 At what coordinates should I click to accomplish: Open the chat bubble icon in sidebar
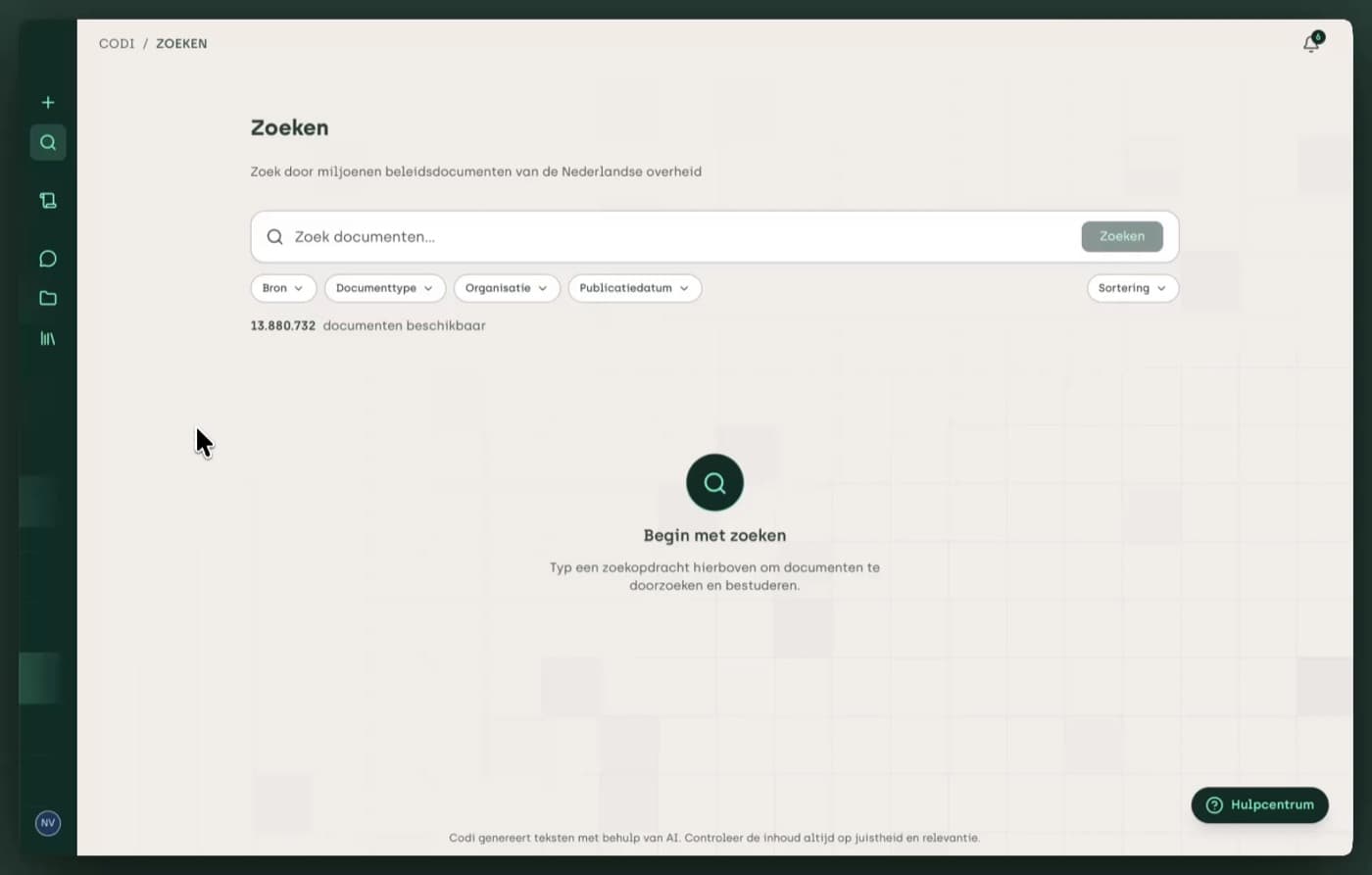click(48, 259)
